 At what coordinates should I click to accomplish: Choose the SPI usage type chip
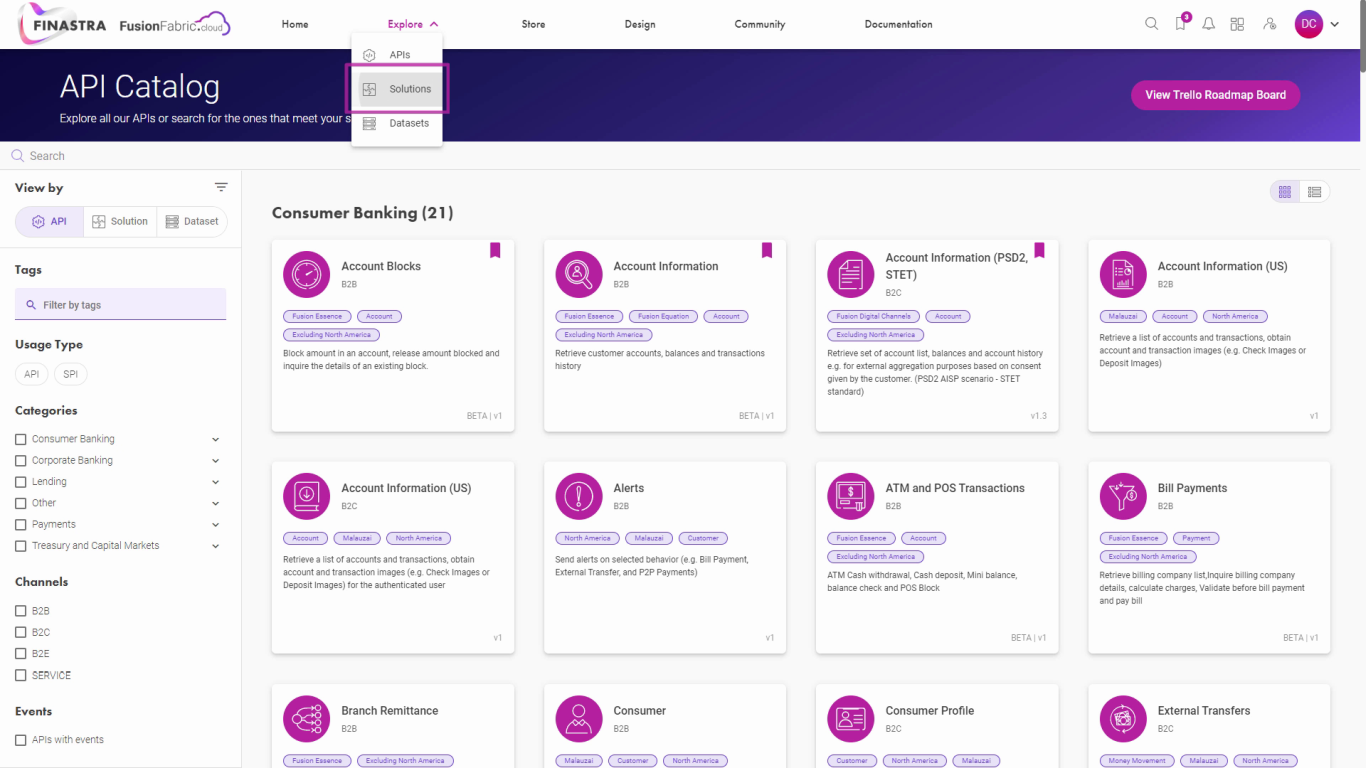[71, 374]
